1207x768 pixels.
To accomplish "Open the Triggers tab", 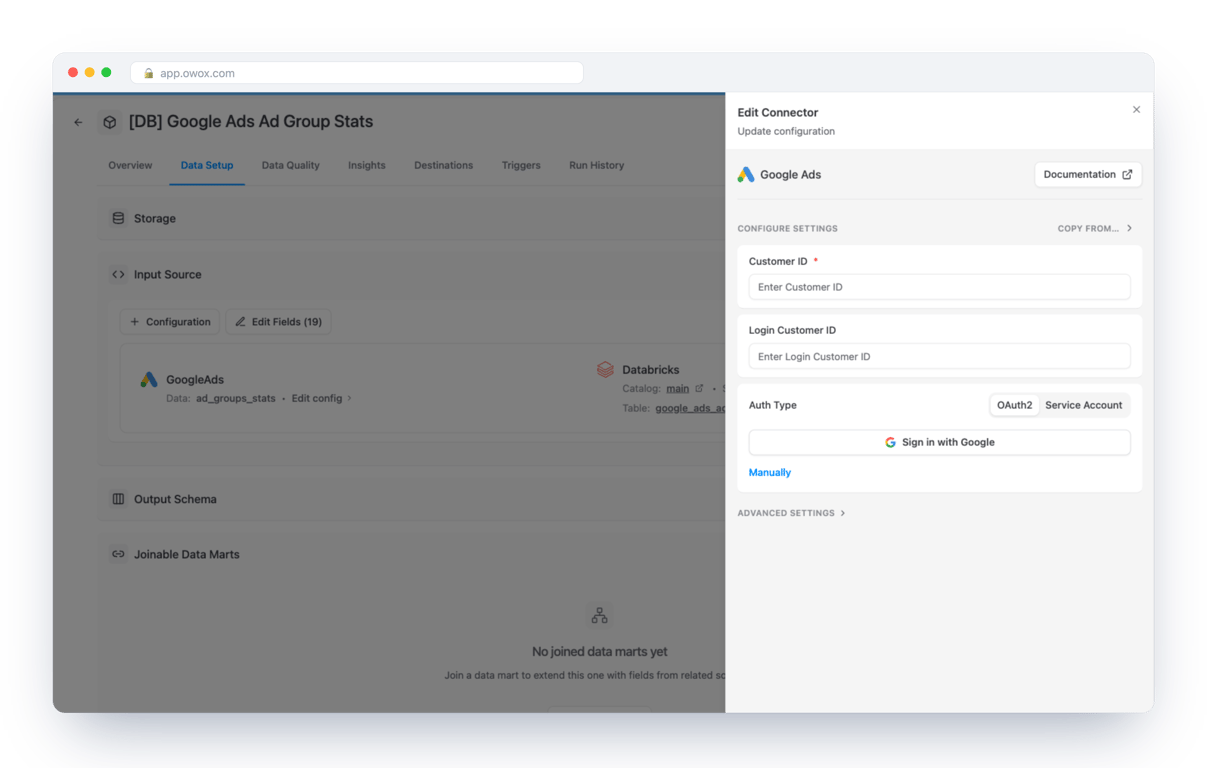I will coord(521,165).
